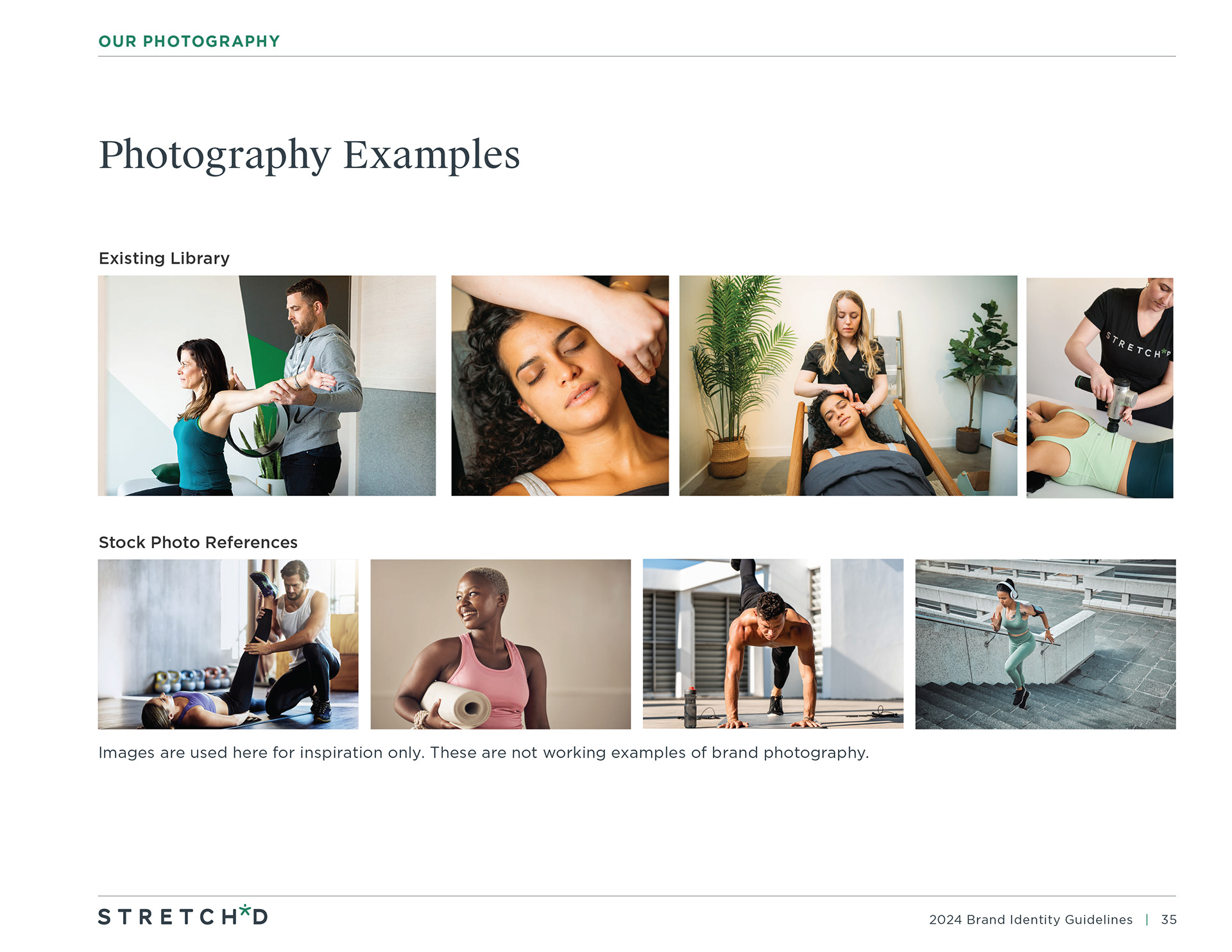Click the STRETCH*D logo in the footer
The height and width of the screenshot is (952, 1232).
183,915
